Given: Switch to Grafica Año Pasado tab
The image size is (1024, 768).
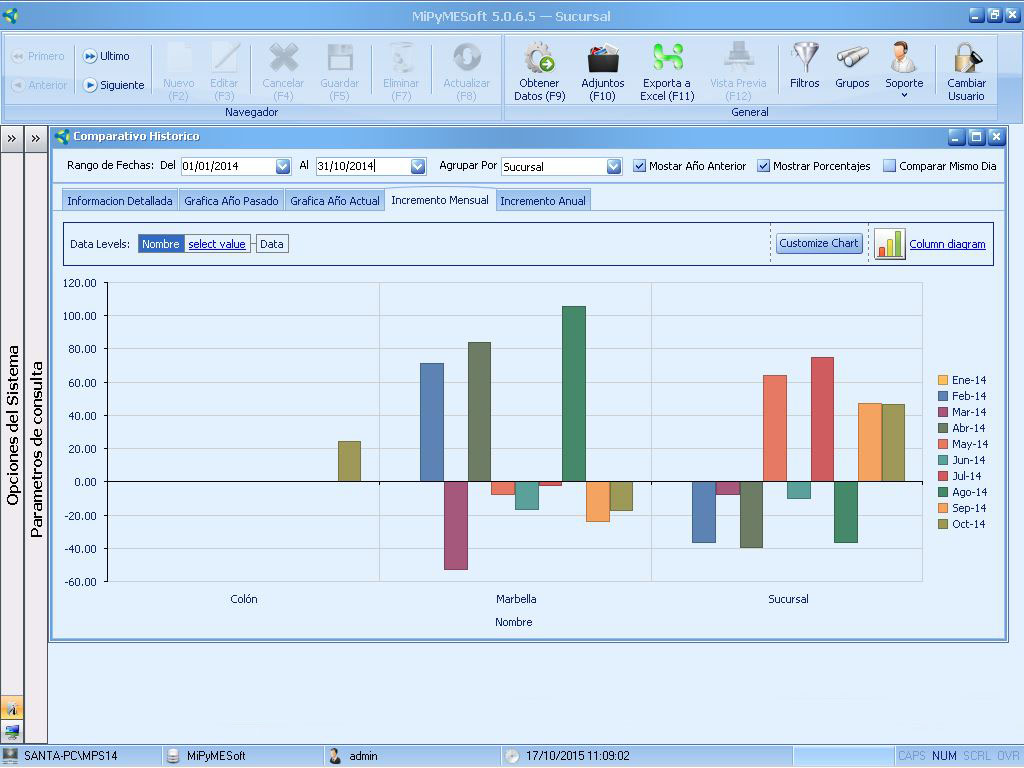Looking at the screenshot, I should 231,201.
